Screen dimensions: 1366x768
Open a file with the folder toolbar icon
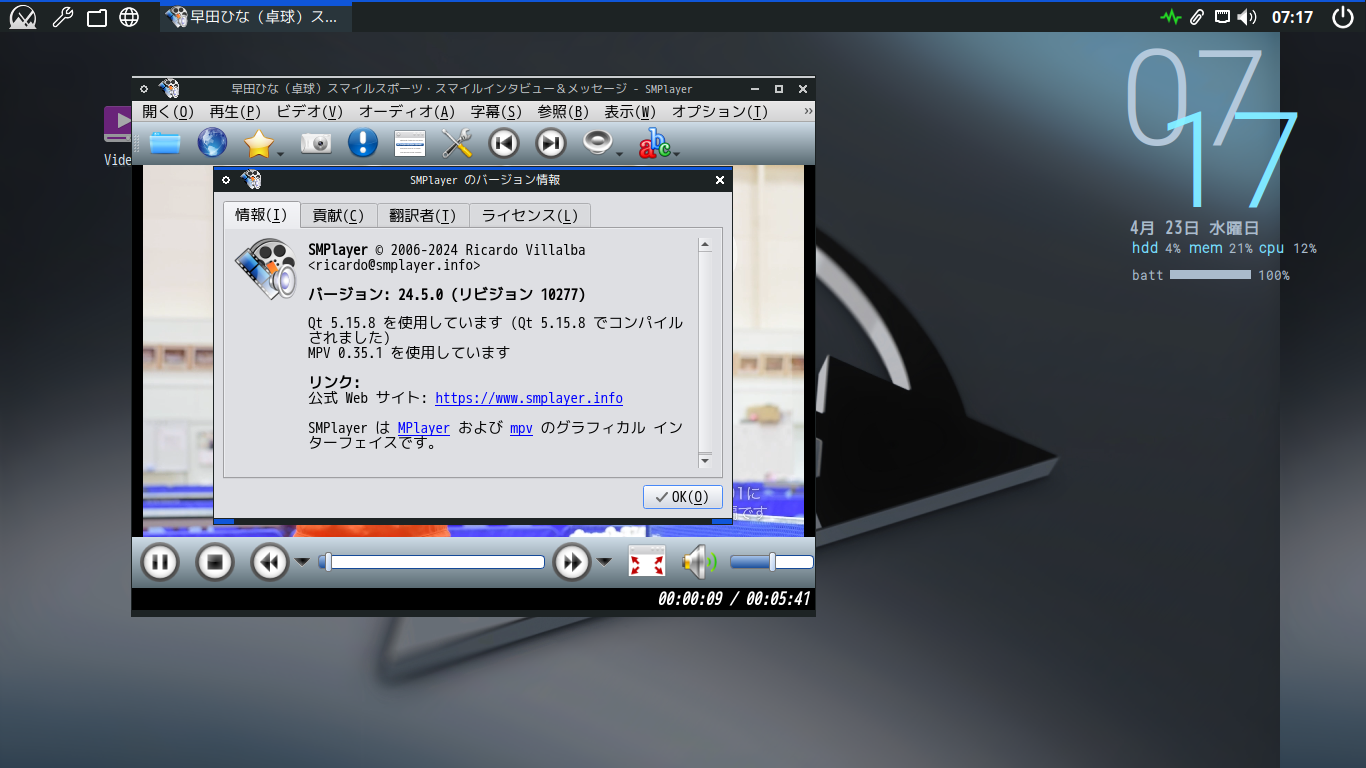pos(166,143)
